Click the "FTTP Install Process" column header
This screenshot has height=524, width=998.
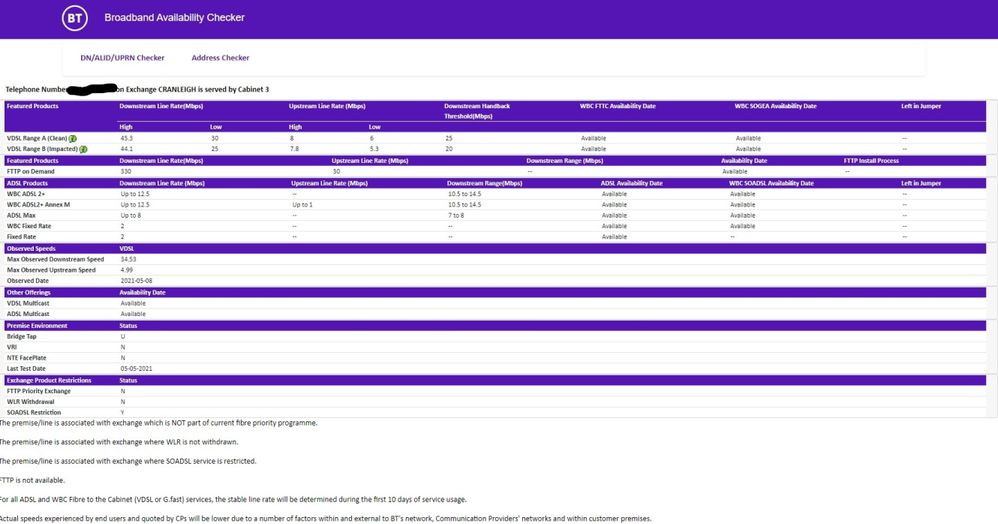[871, 161]
